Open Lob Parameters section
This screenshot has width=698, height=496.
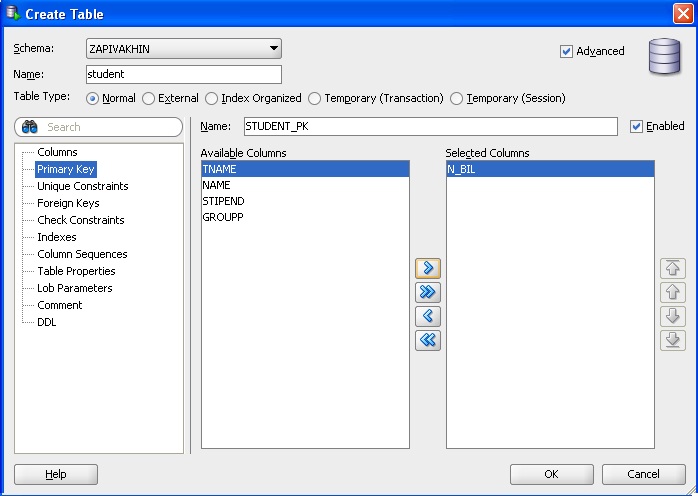(75, 288)
